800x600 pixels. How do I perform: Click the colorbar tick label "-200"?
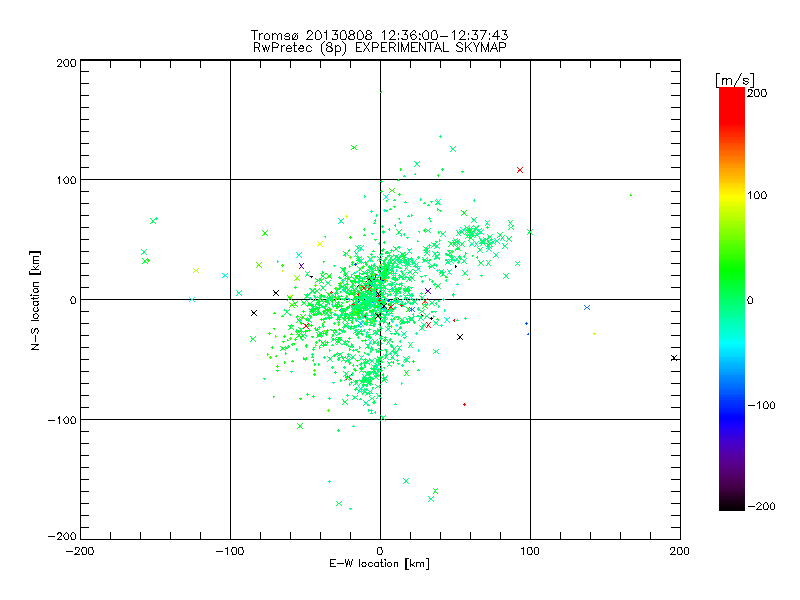761,506
